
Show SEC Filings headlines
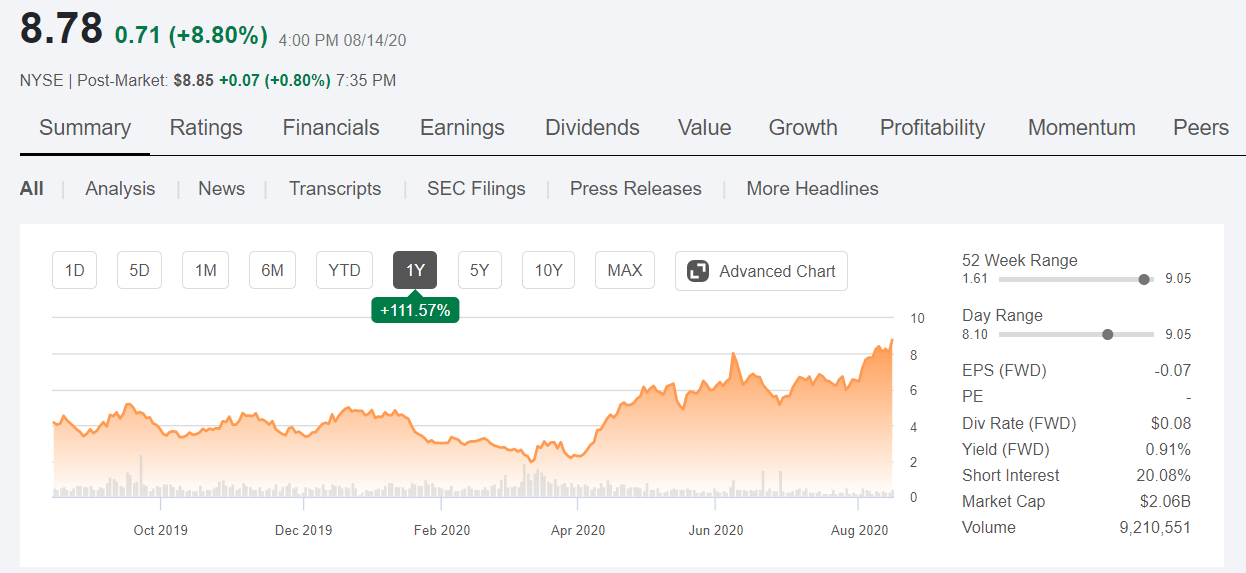476,189
